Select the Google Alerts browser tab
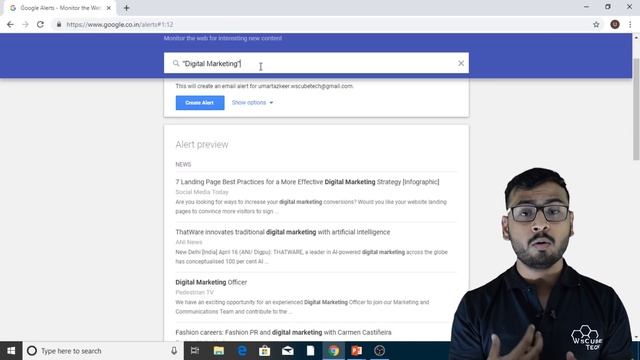This screenshot has height=360, width=640. 60,8
